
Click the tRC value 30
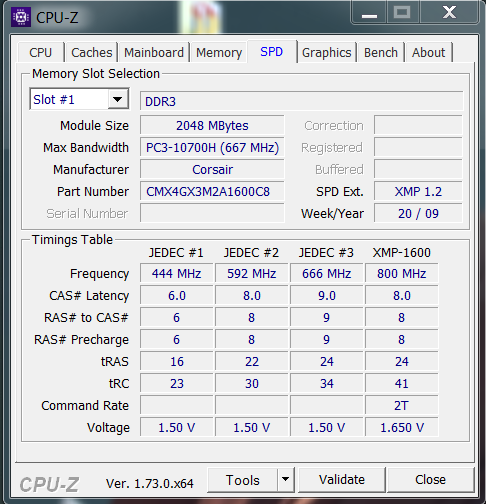pos(252,383)
